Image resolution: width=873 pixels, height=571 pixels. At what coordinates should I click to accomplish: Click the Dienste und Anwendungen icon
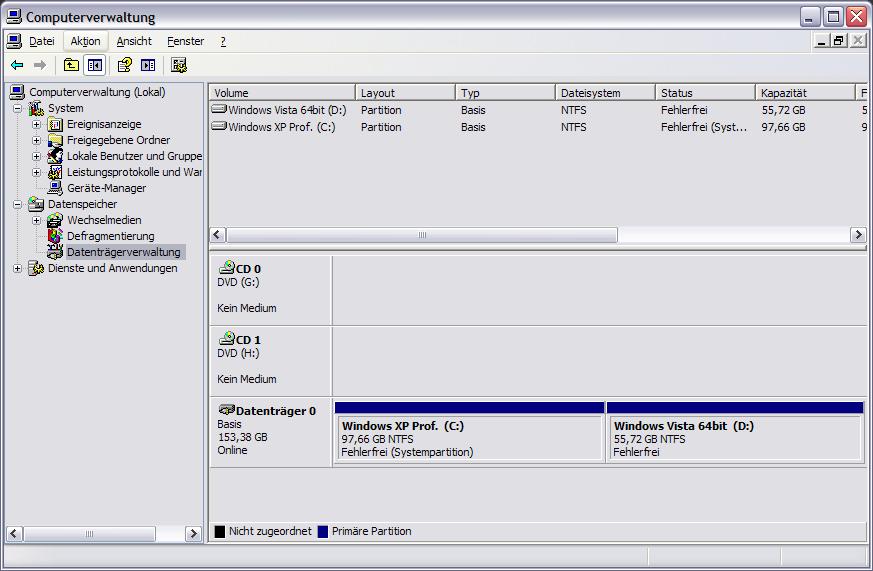(x=36, y=268)
